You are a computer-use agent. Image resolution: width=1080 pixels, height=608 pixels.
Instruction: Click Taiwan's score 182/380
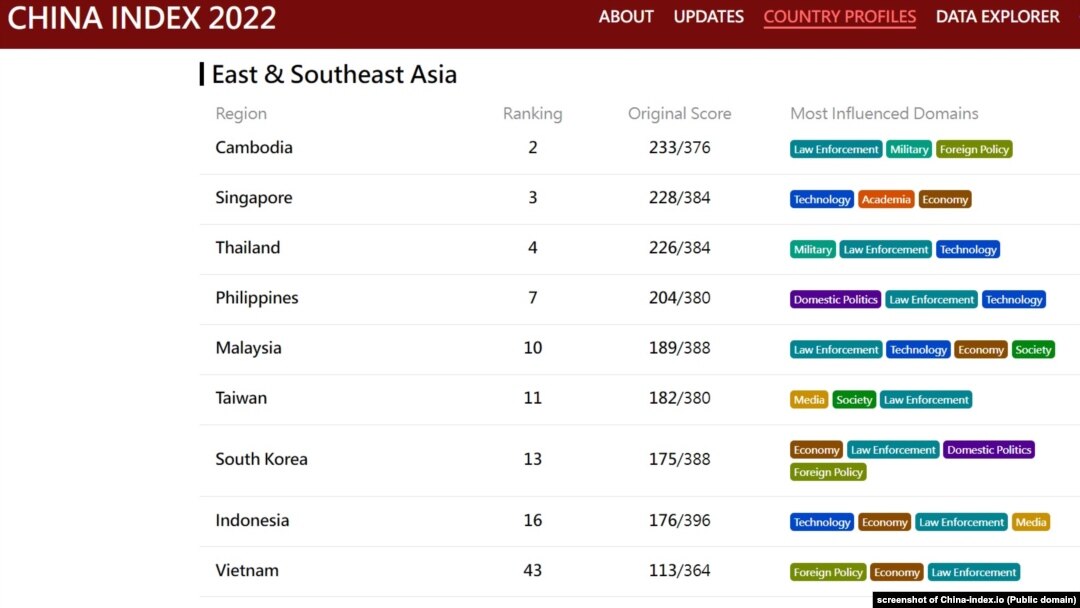click(679, 398)
